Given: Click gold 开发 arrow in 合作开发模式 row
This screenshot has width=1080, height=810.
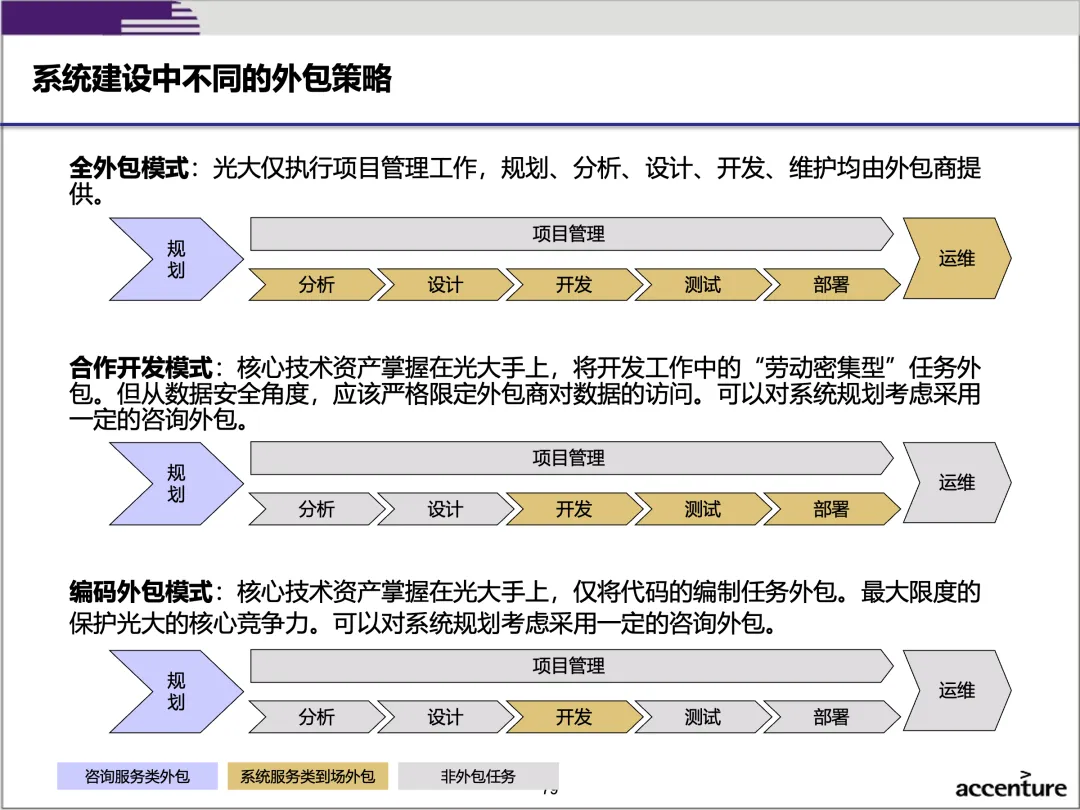Looking at the screenshot, I should (x=574, y=509).
